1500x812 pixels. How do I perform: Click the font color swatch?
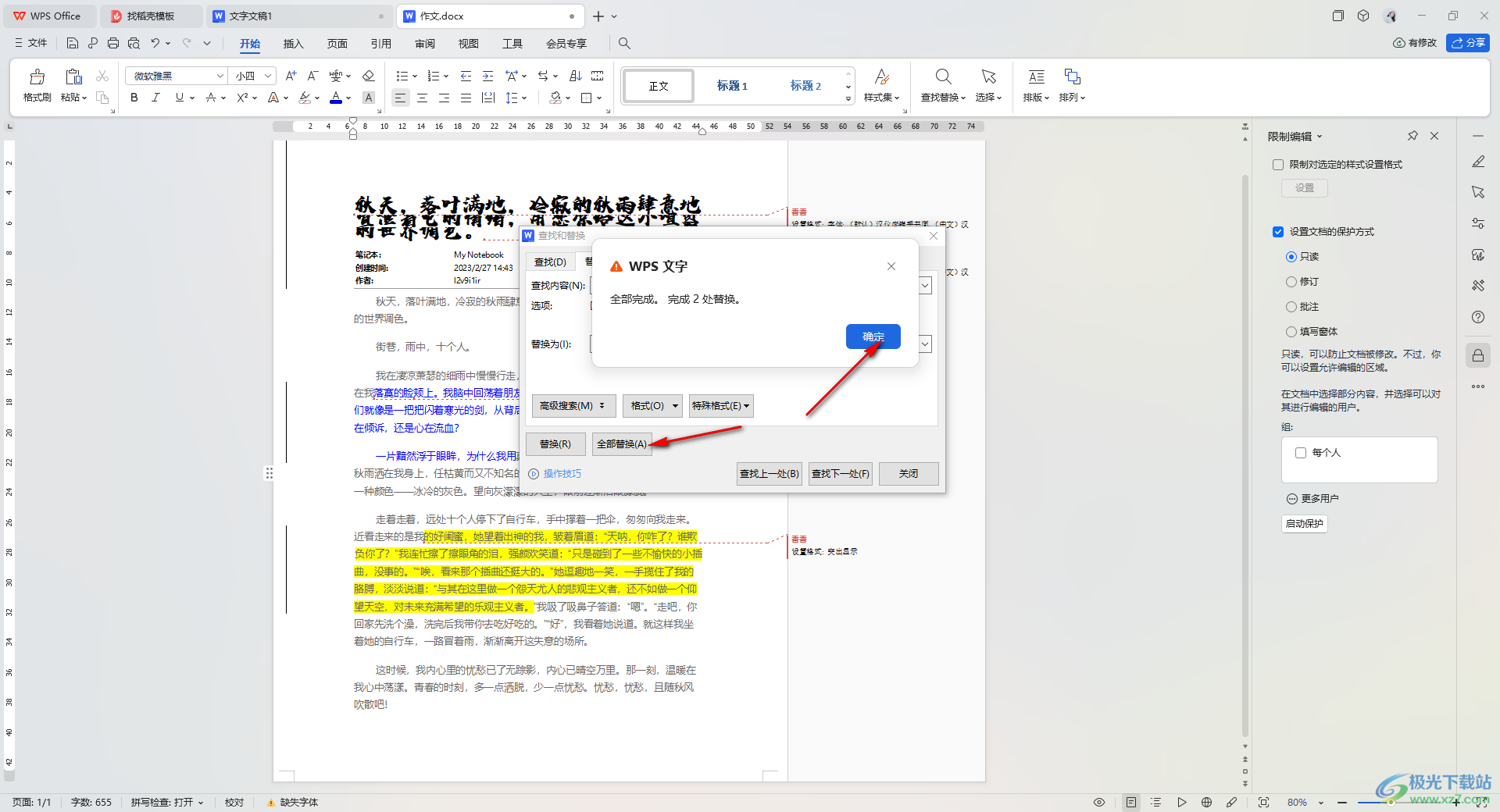point(336,98)
